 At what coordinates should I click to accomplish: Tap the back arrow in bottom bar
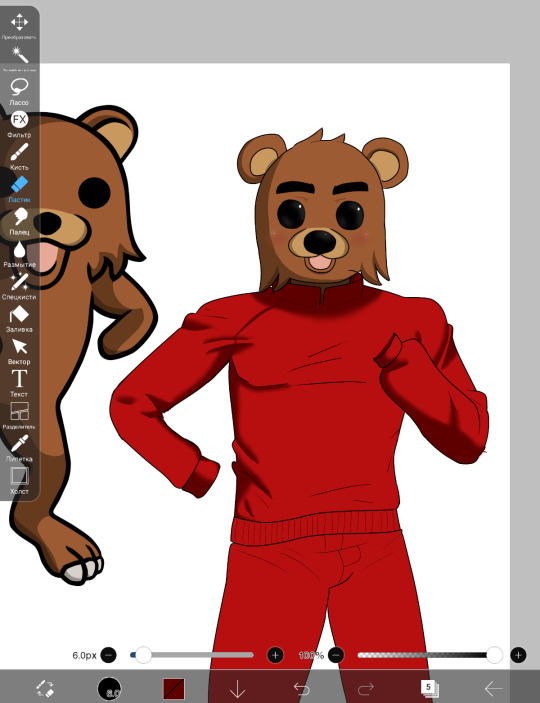[x=493, y=688]
